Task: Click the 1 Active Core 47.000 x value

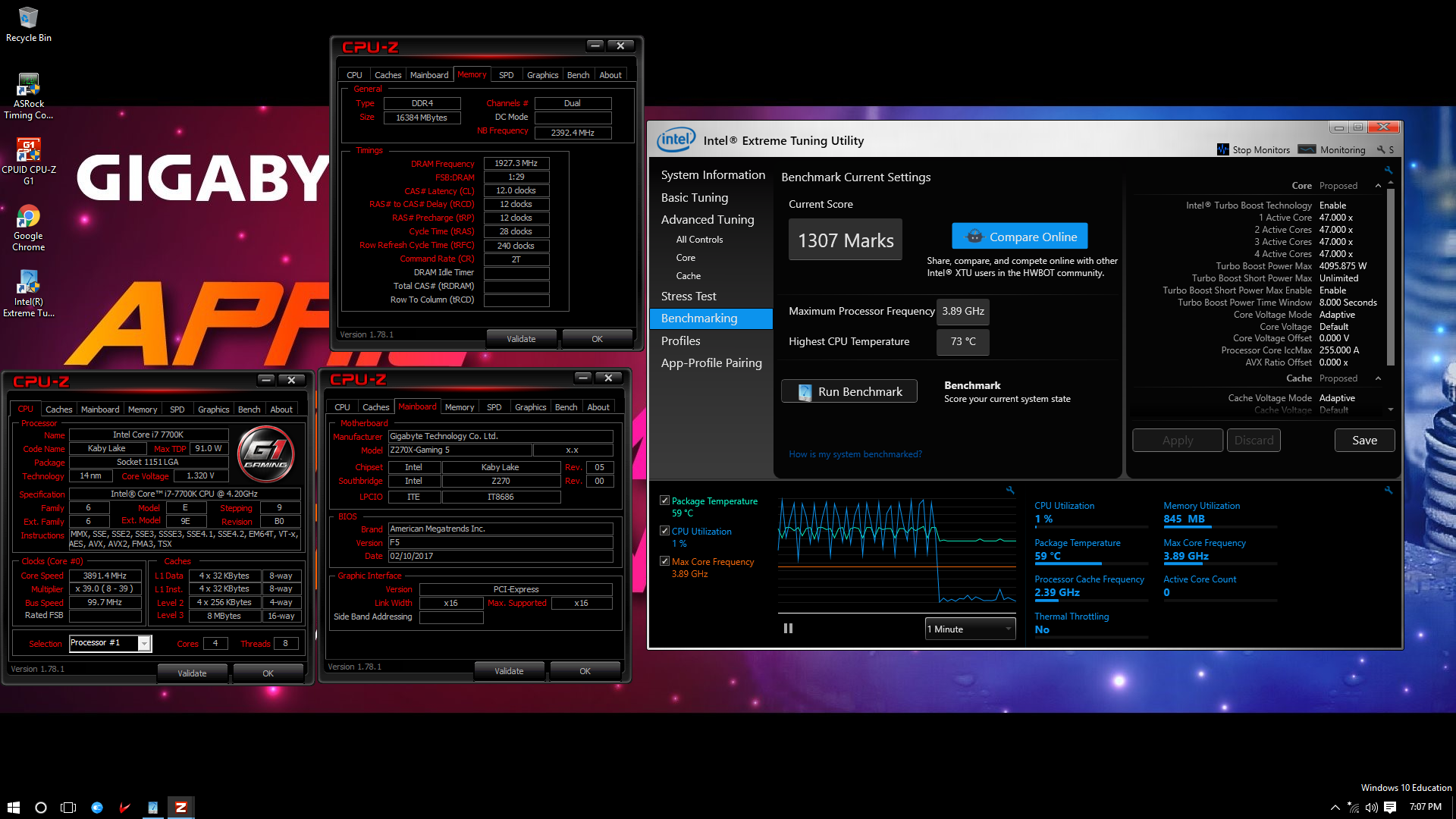Action: click(1335, 218)
